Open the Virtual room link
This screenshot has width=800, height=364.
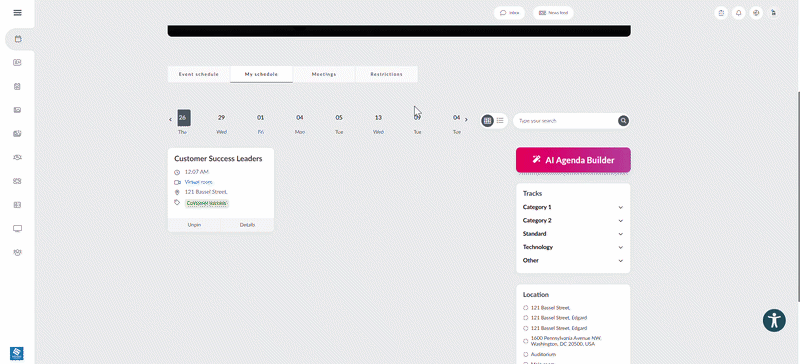[198, 182]
